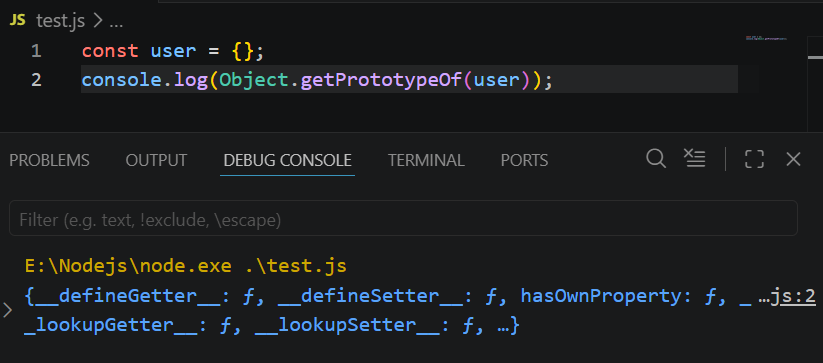
Task: Maximize the panel size
Action: point(754,159)
